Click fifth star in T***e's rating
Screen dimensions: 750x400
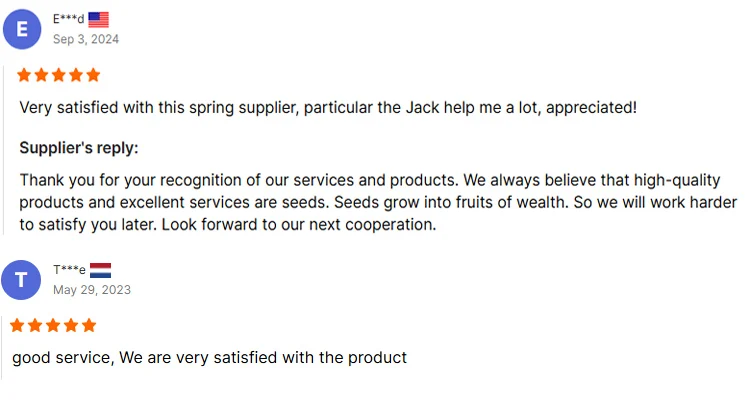click(x=89, y=325)
